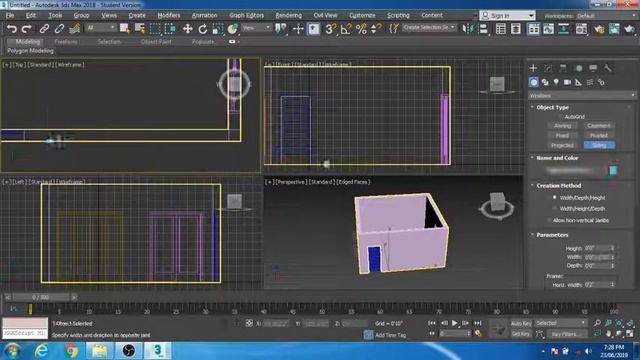Open the Graph Editors menu

point(247,15)
